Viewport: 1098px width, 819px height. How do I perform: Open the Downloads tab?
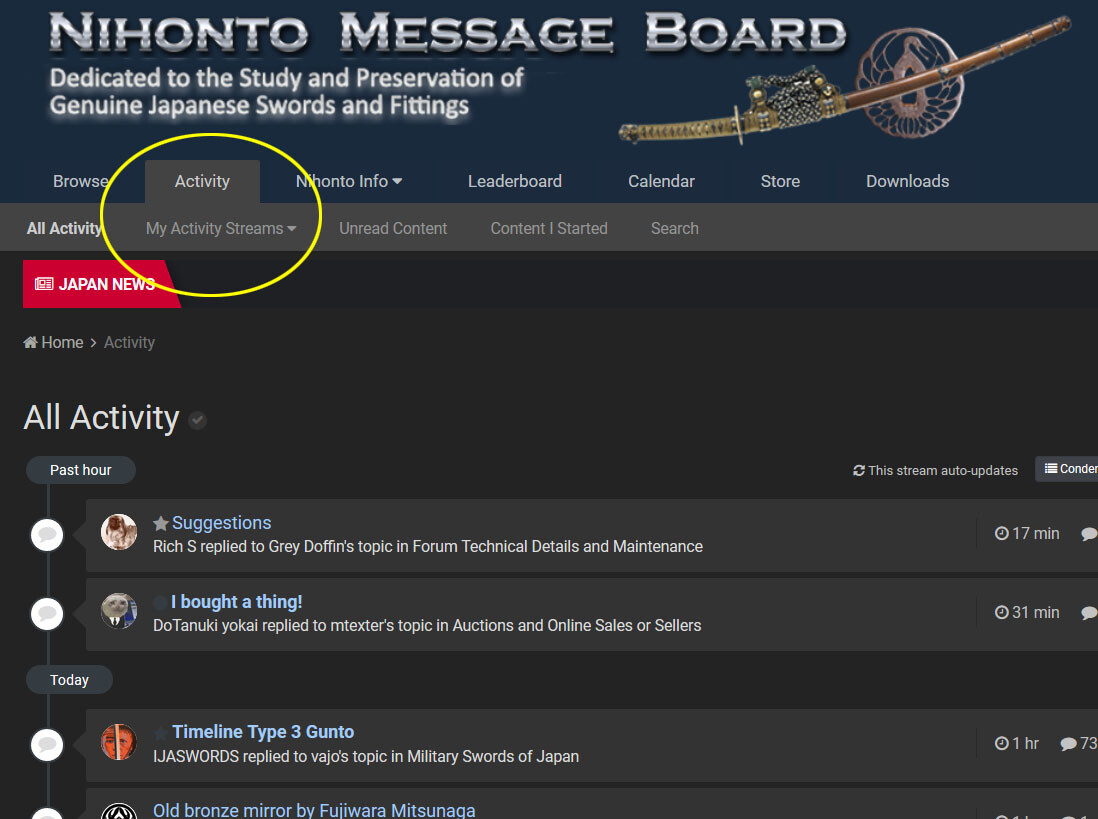pyautogui.click(x=908, y=181)
